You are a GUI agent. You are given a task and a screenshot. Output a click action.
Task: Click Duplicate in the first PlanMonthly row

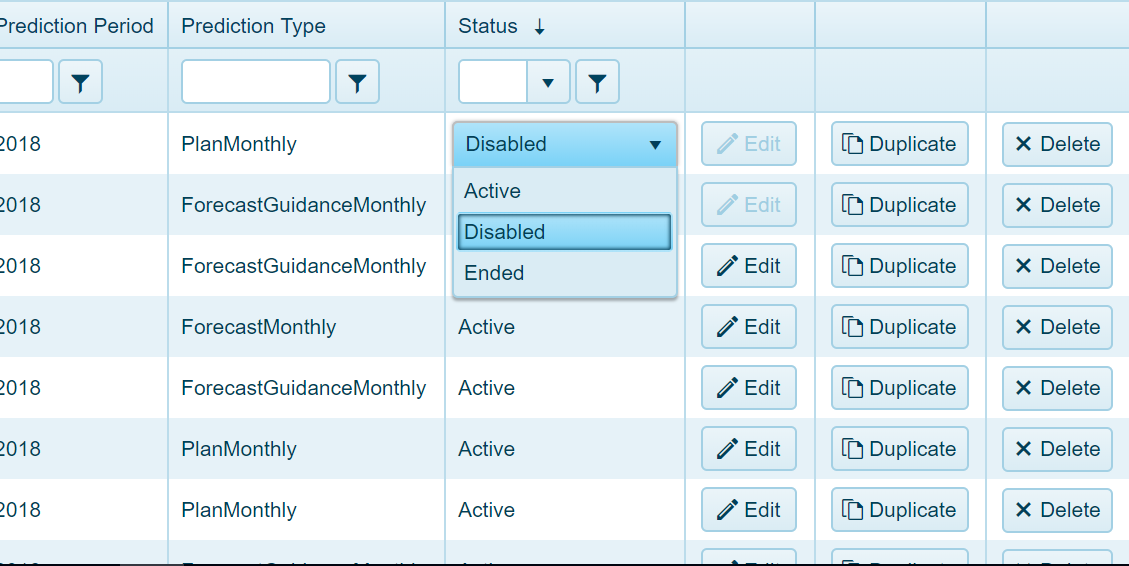point(900,144)
